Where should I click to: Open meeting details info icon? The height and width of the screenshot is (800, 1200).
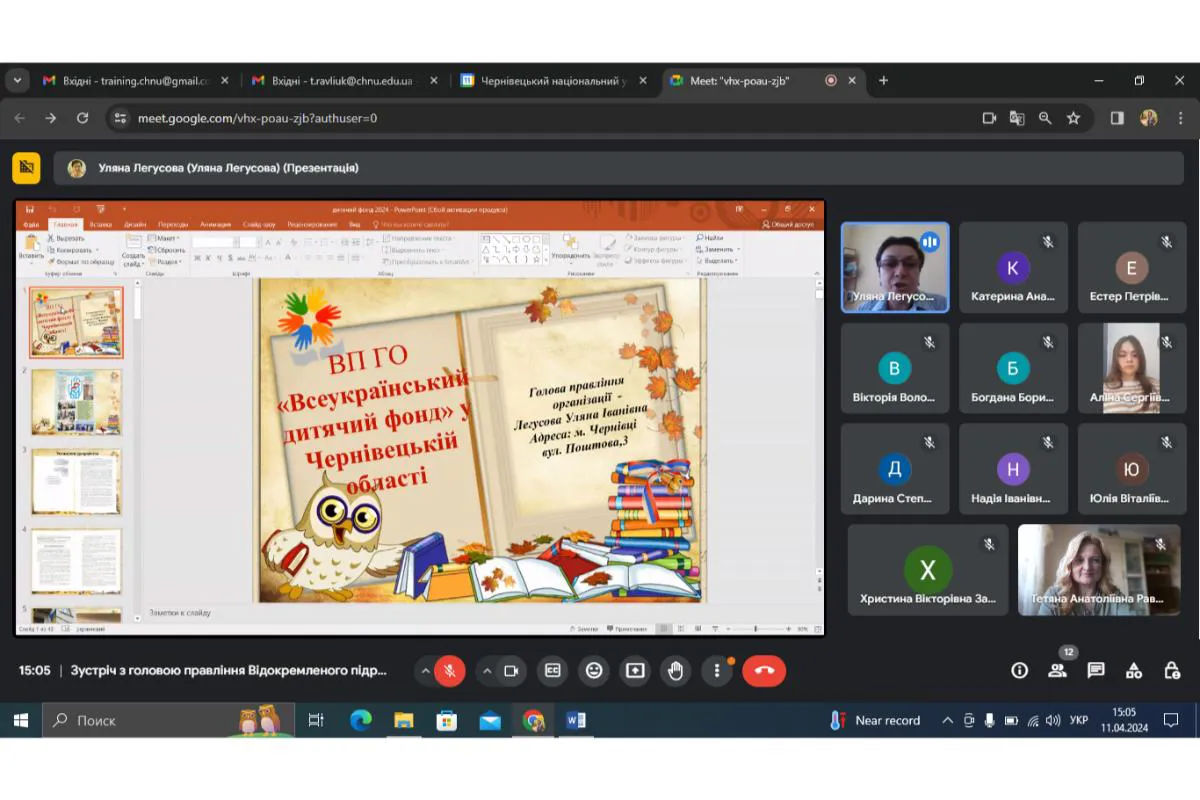[x=1019, y=671]
